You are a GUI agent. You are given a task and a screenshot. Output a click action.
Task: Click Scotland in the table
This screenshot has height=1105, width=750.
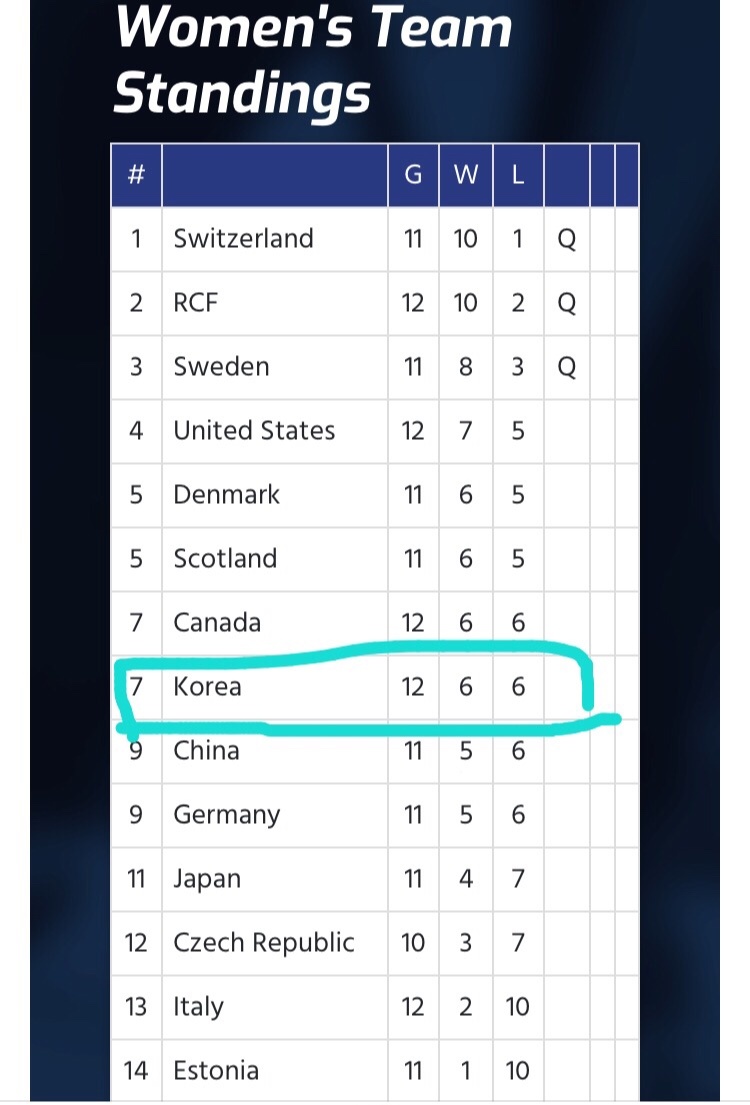click(225, 559)
